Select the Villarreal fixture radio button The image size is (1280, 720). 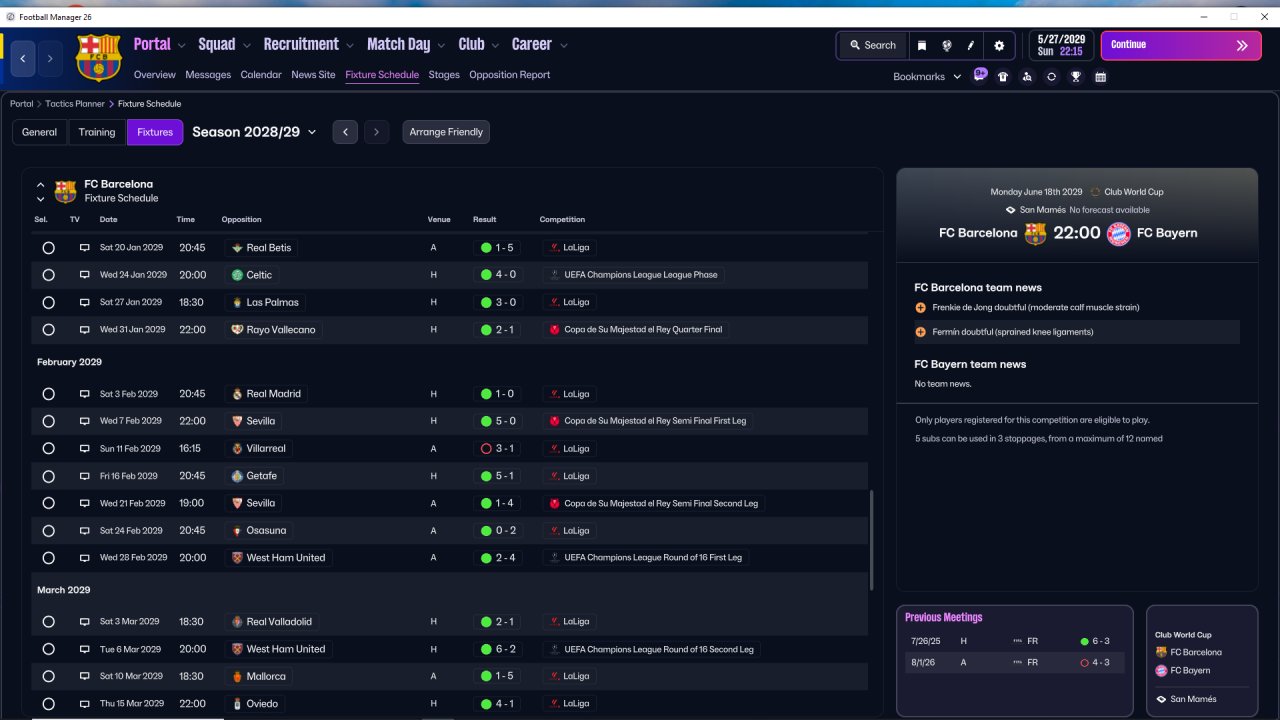[48, 449]
